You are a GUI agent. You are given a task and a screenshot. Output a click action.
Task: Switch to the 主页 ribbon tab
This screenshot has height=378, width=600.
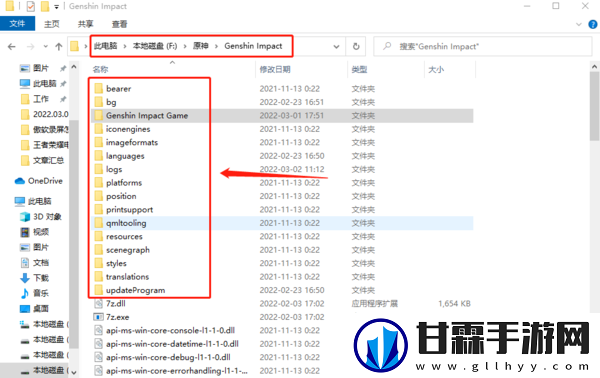click(52, 24)
